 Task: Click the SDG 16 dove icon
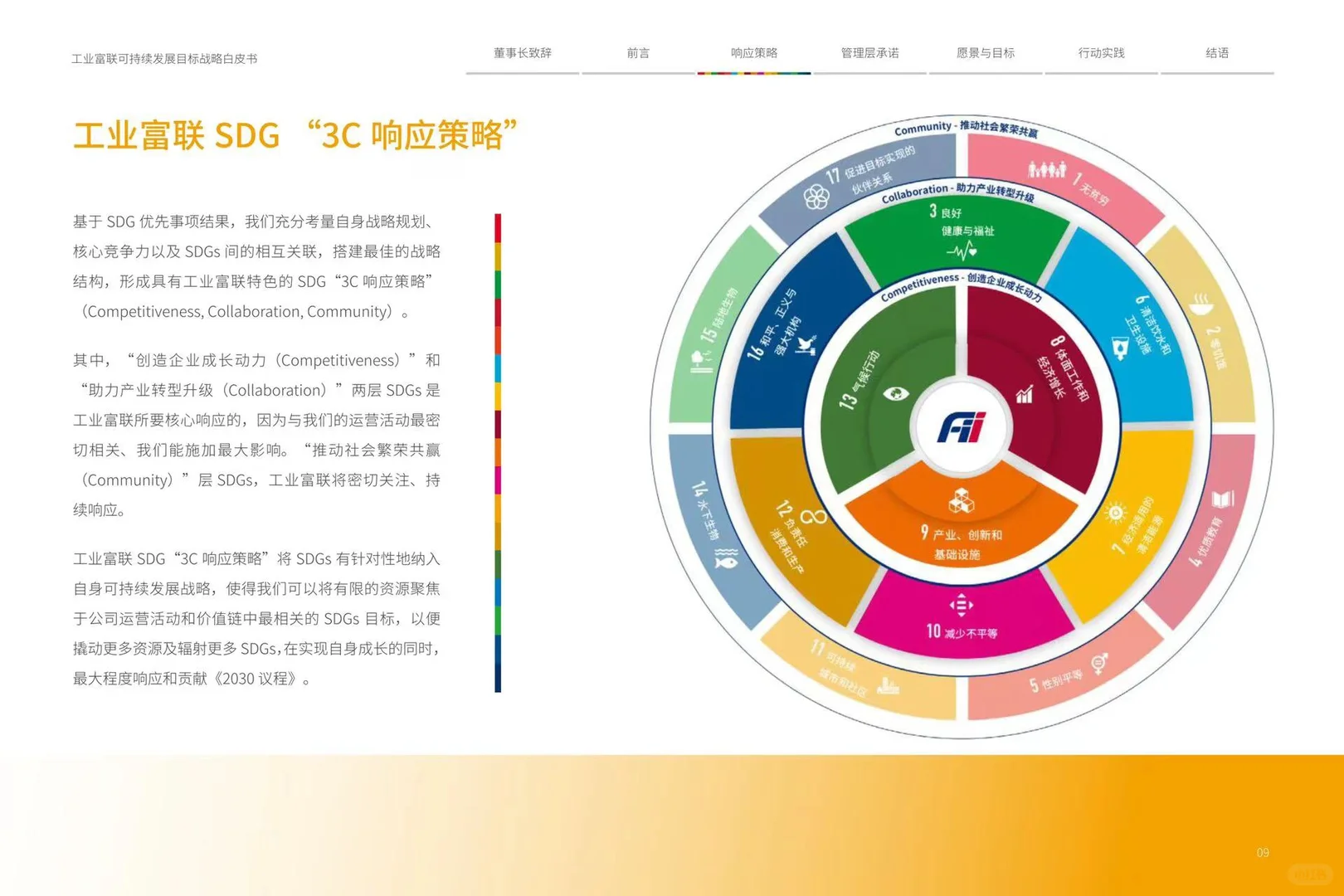point(806,344)
